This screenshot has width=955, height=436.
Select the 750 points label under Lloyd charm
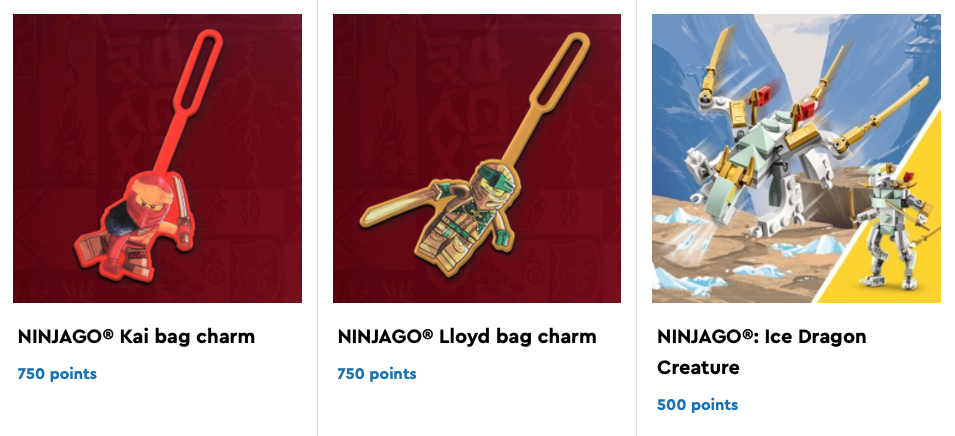(x=377, y=374)
